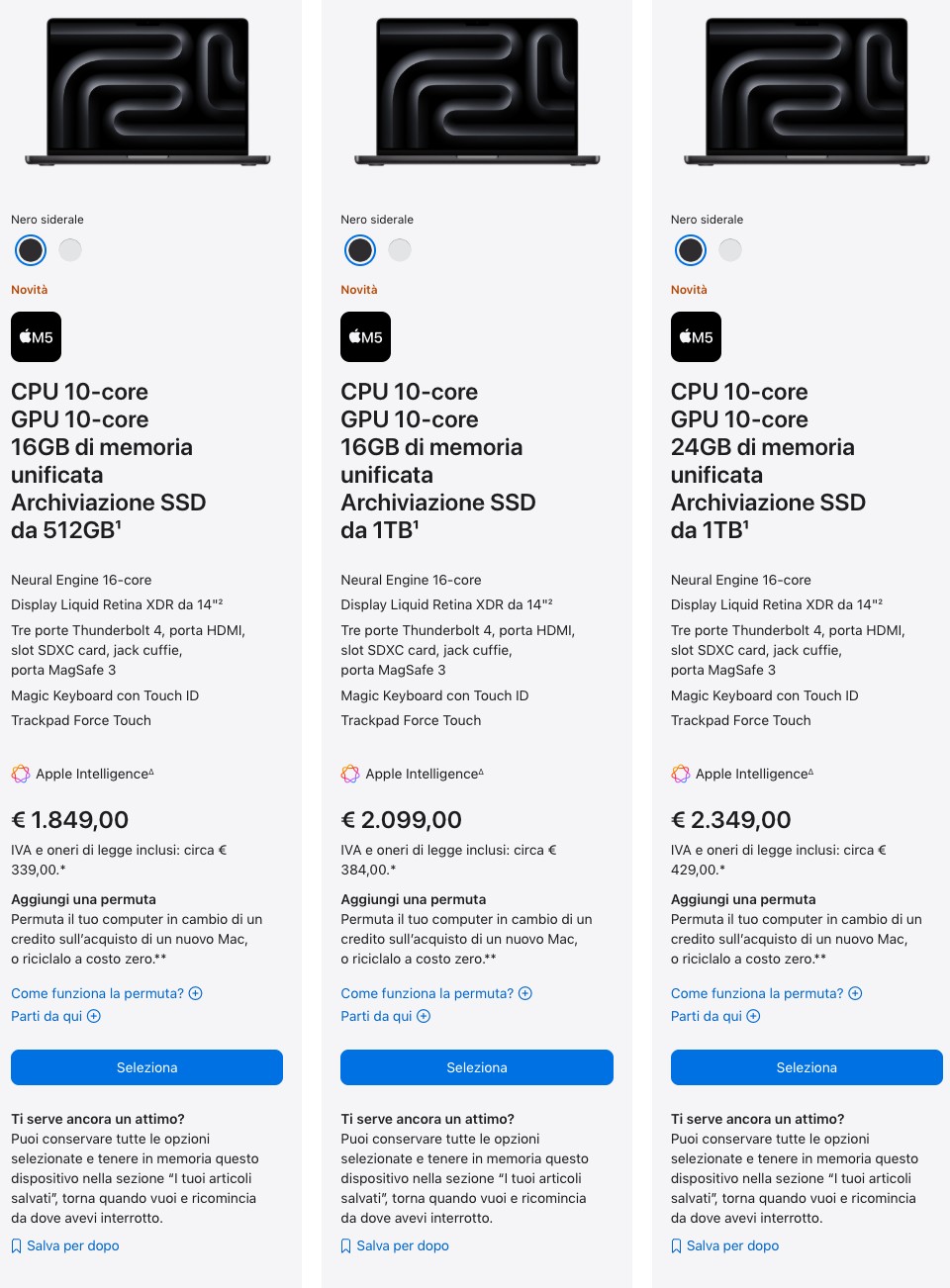Click the bookmark icon on the €2.099,00 model
The height and width of the screenshot is (1288, 950).
345,1246
